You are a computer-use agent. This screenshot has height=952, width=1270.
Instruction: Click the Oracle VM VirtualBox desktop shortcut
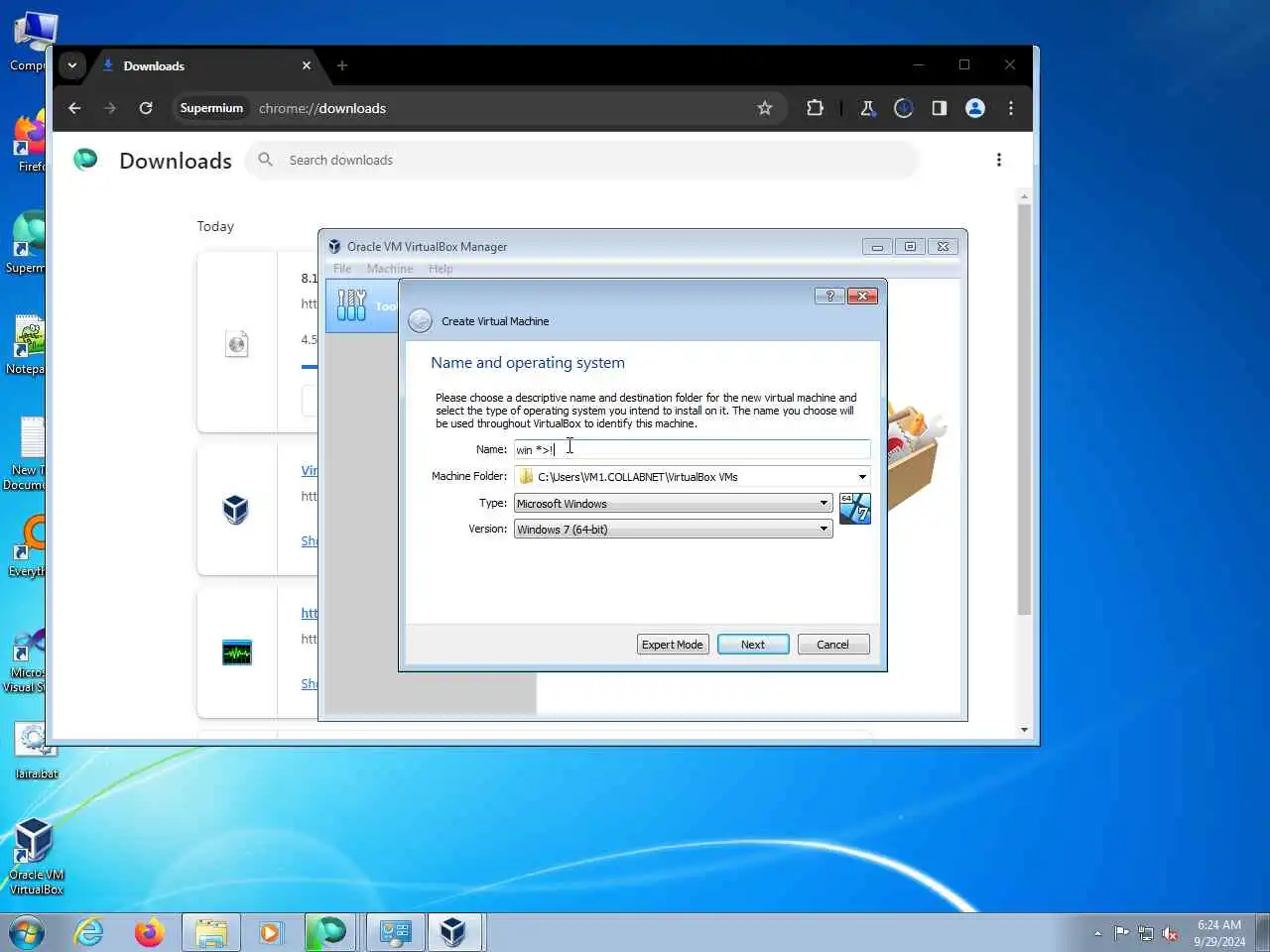point(36,857)
